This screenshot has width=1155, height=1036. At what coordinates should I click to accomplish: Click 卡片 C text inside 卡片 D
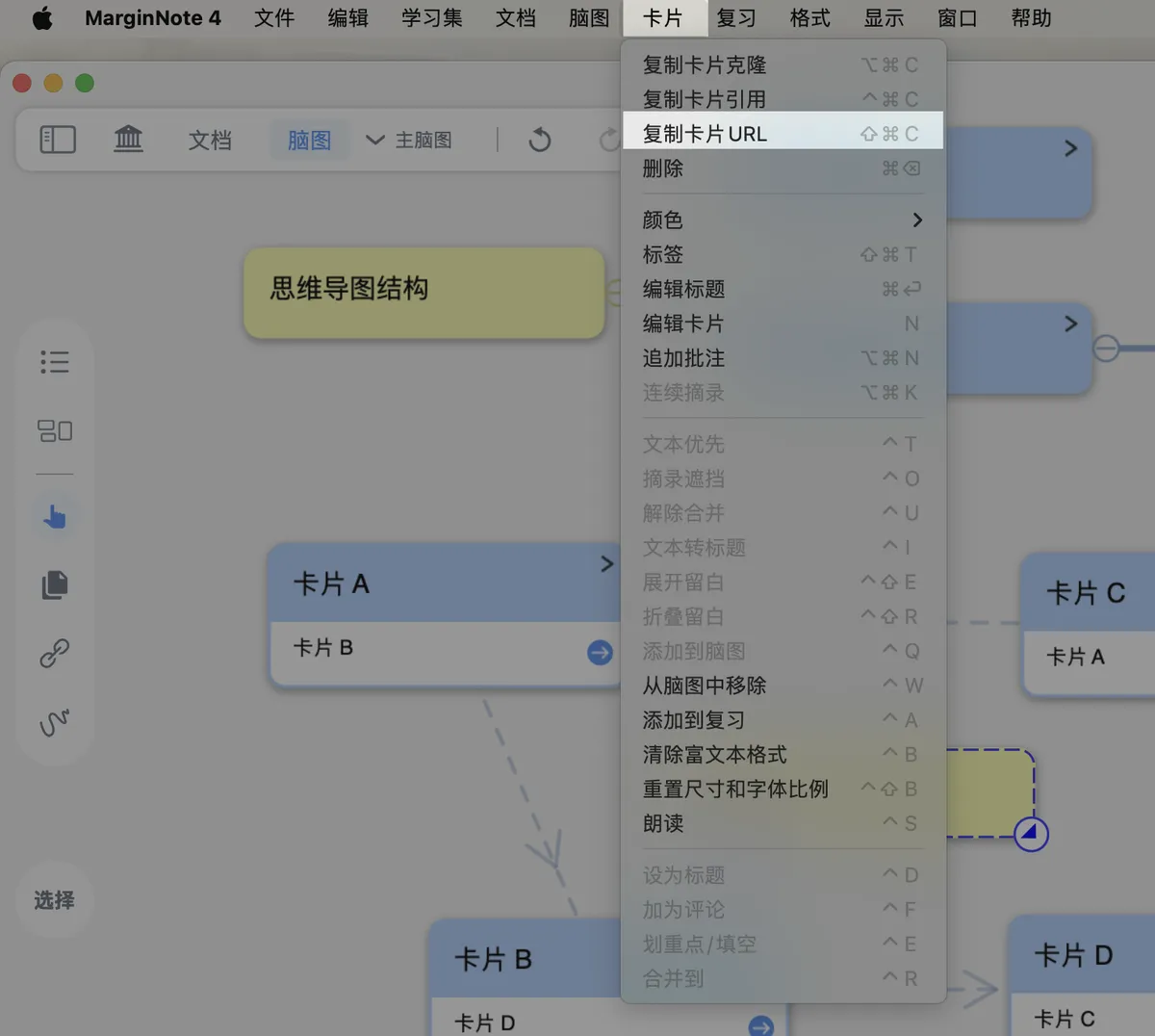point(1064,1019)
